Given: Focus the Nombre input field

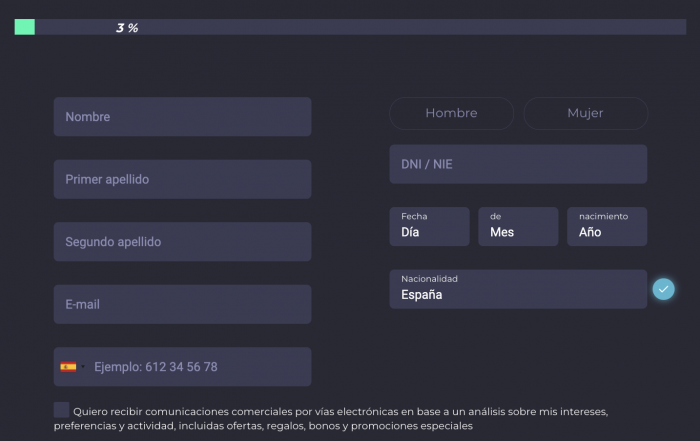Looking at the screenshot, I should [x=183, y=116].
